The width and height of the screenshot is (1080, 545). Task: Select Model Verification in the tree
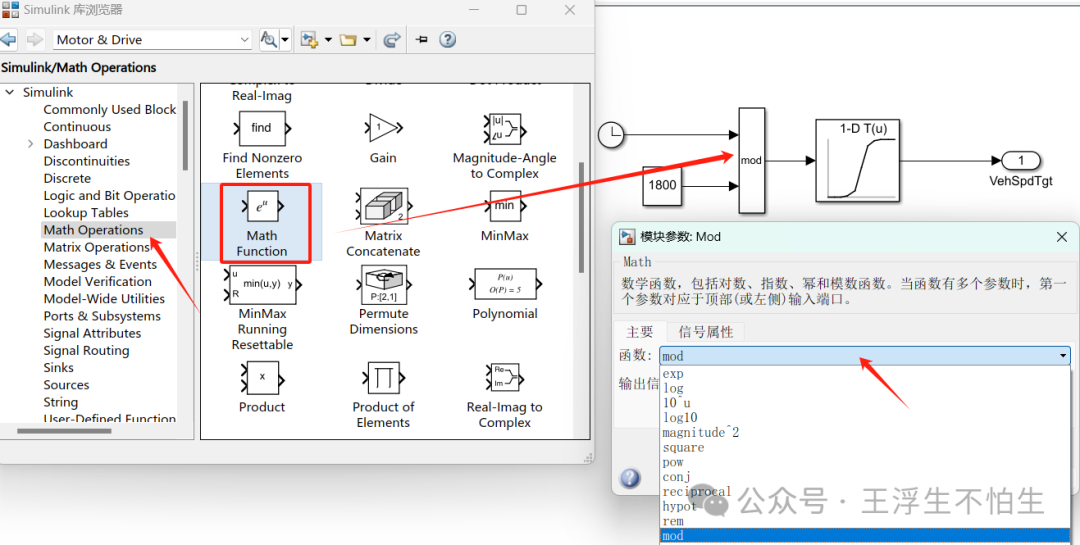98,282
